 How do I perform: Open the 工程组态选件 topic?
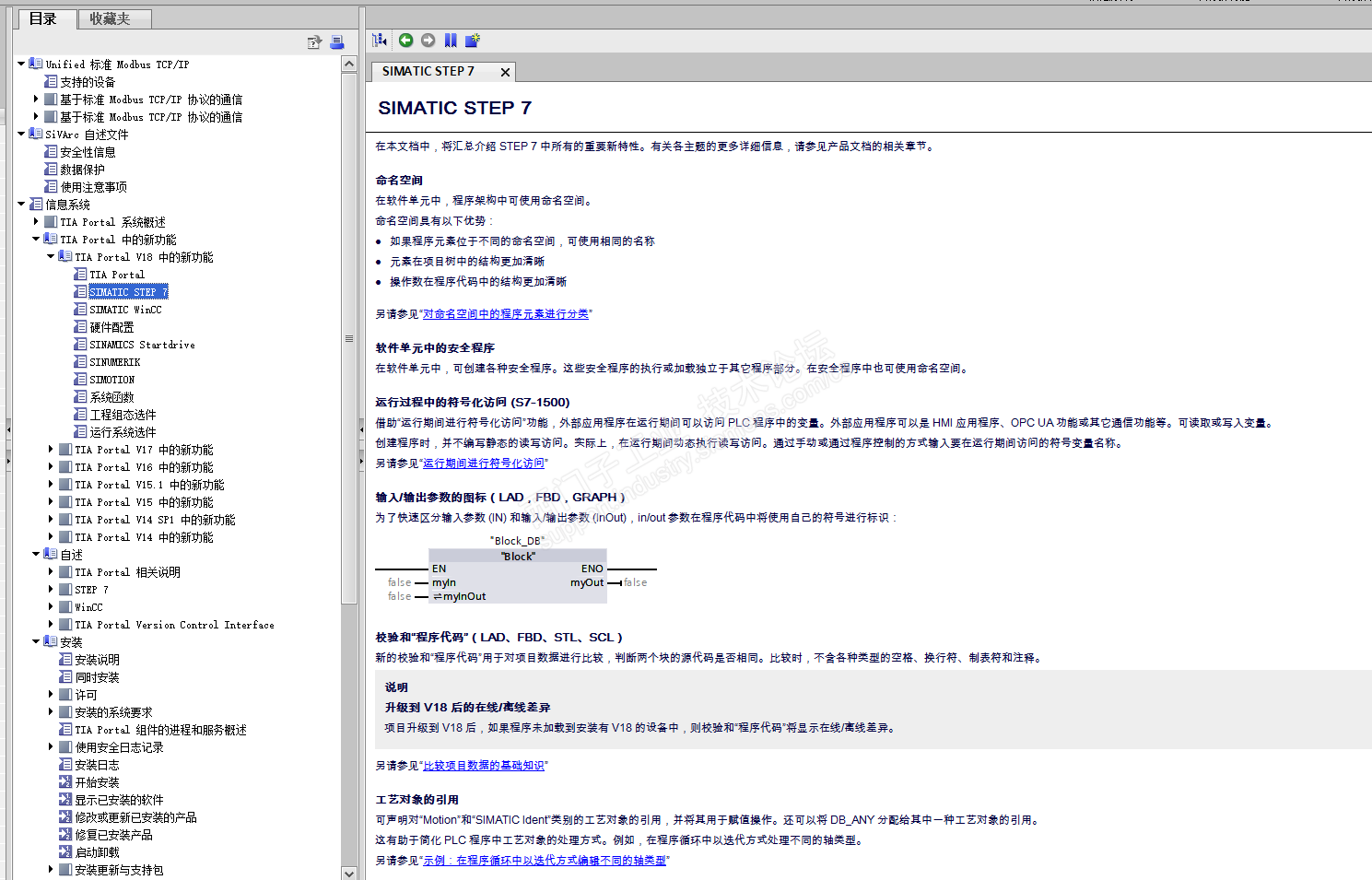coord(123,415)
